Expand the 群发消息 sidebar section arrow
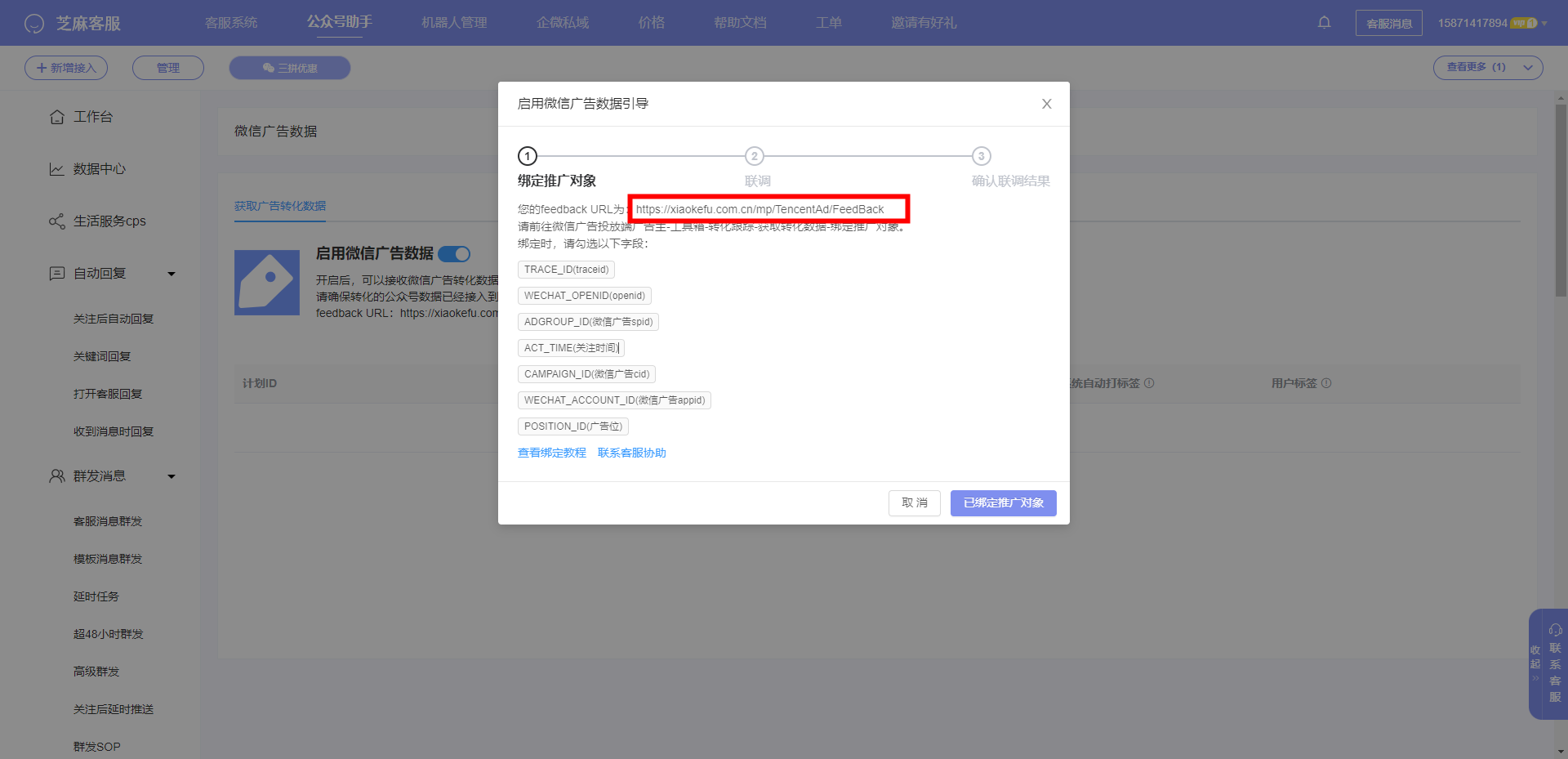Screen dimensions: 1568x759 pyautogui.click(x=171, y=476)
